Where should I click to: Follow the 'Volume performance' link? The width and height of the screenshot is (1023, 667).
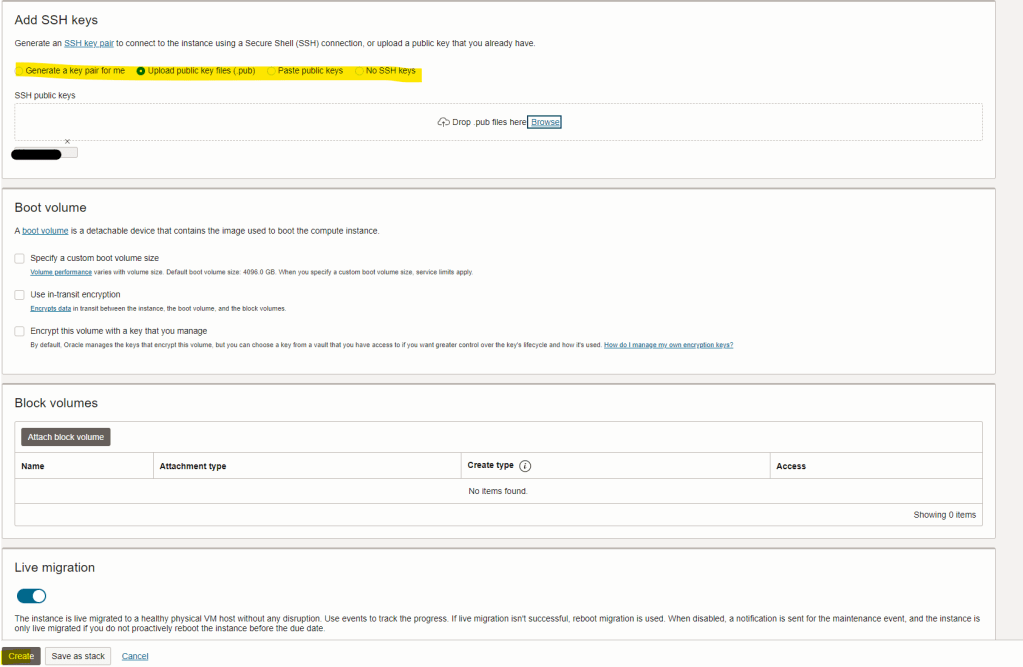point(61,272)
